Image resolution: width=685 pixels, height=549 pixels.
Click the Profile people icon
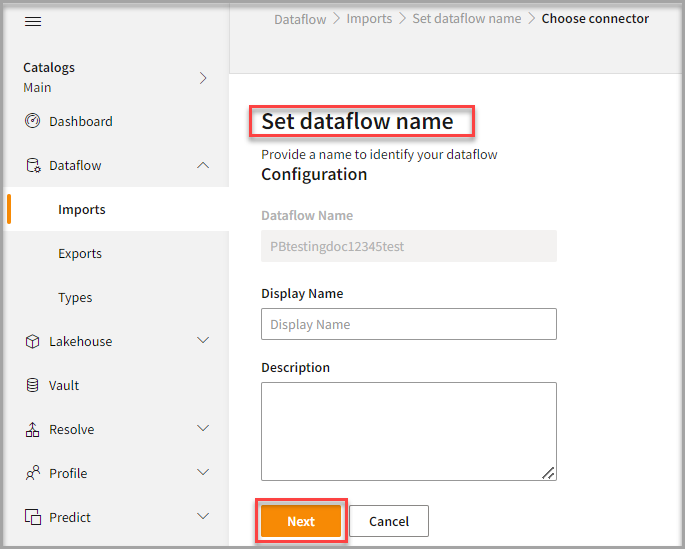coord(33,474)
